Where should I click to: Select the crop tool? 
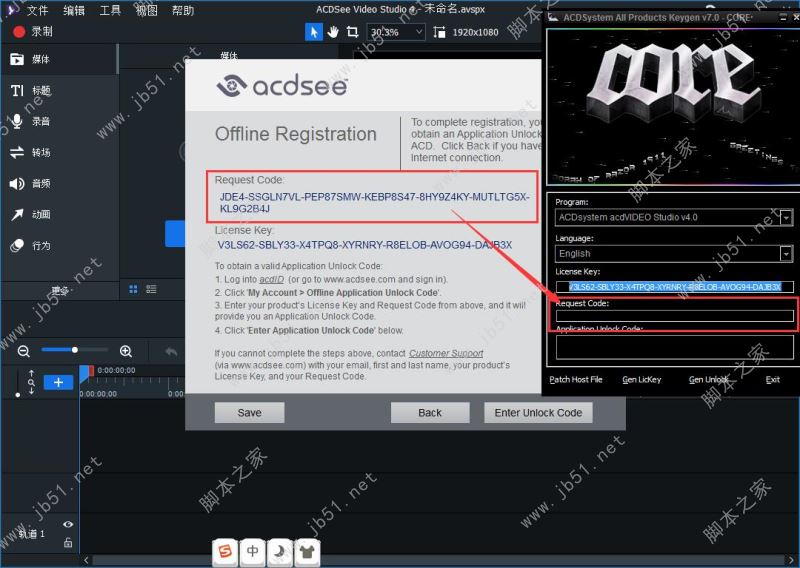(x=352, y=32)
